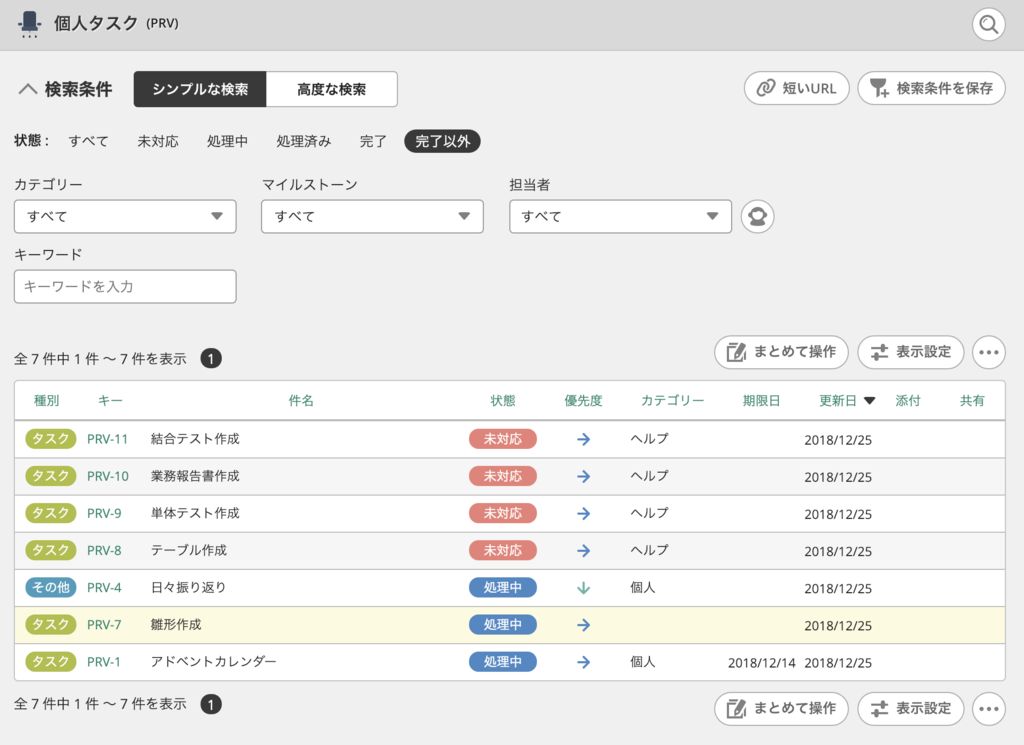Viewport: 1024px width, 745px height.
Task: Filter by 処理済み status
Action: pyautogui.click(x=304, y=141)
